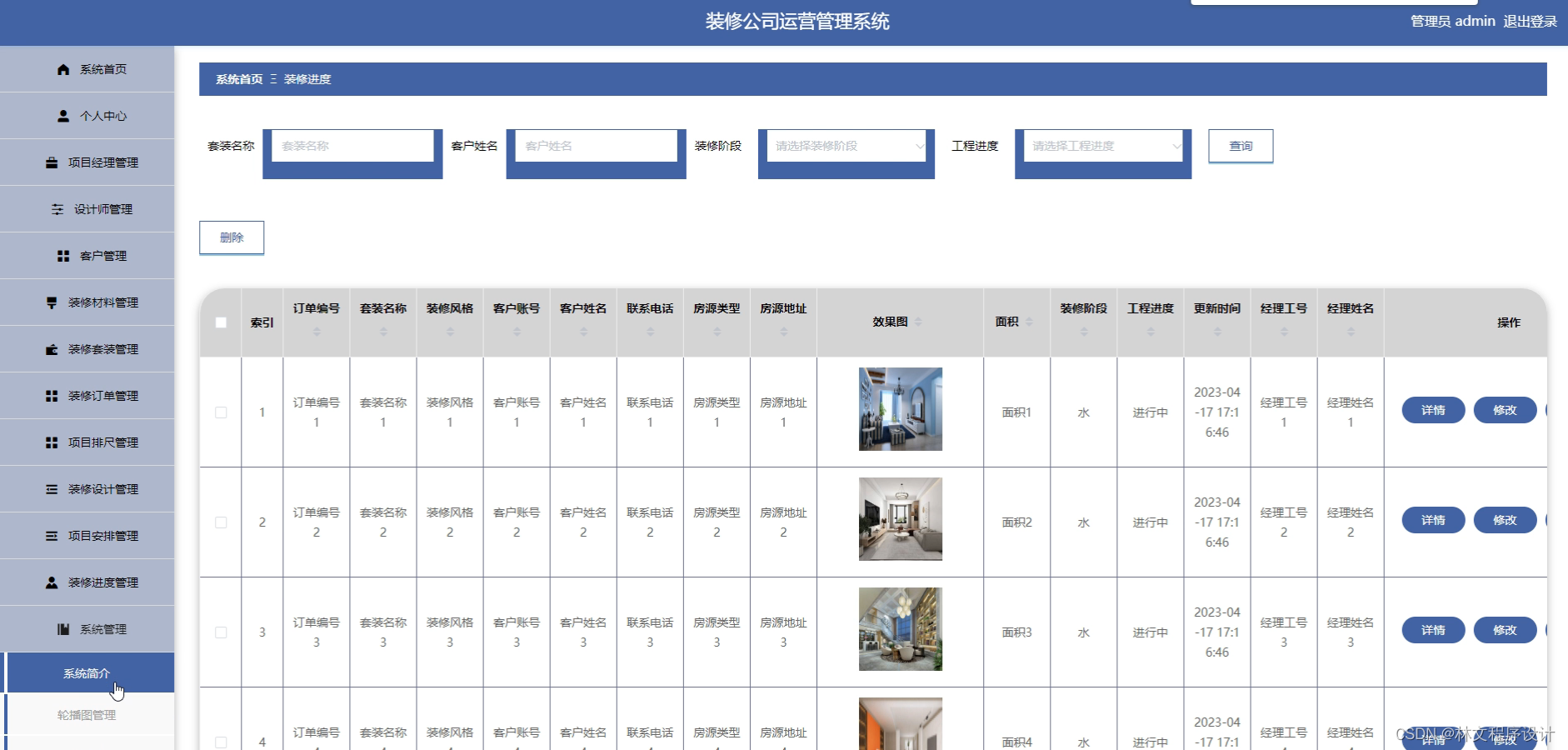Open the 工程进度 dropdown

(x=1103, y=146)
